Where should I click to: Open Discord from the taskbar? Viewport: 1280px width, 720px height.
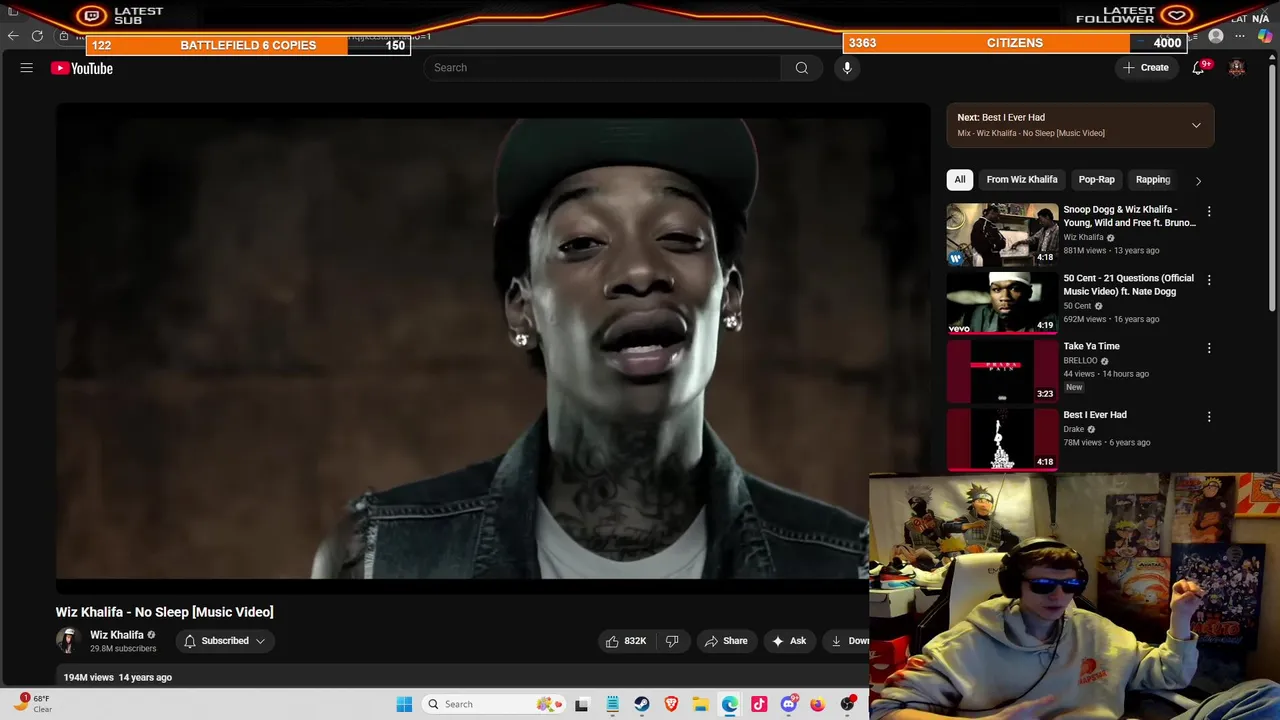pyautogui.click(x=788, y=704)
